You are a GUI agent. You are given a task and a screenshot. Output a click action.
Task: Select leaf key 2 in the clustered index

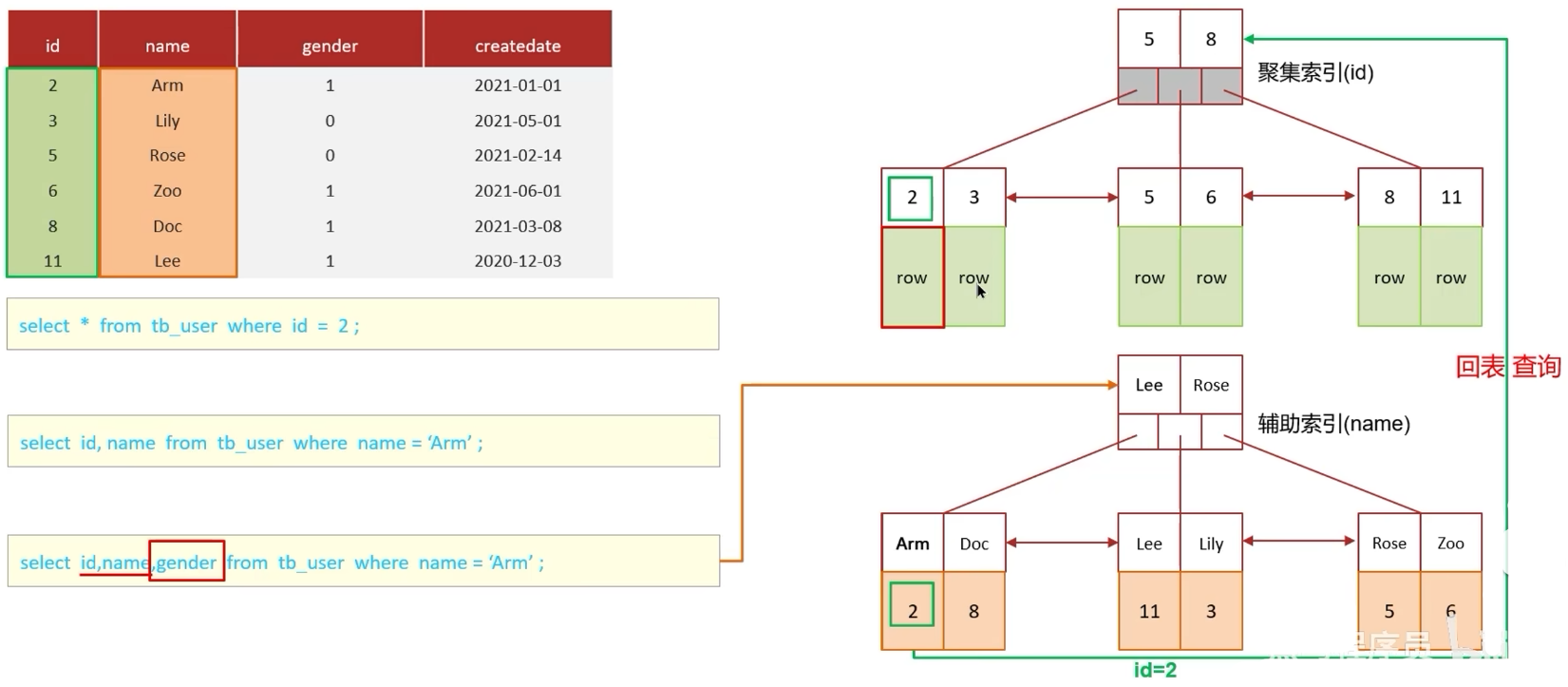pyautogui.click(x=912, y=198)
